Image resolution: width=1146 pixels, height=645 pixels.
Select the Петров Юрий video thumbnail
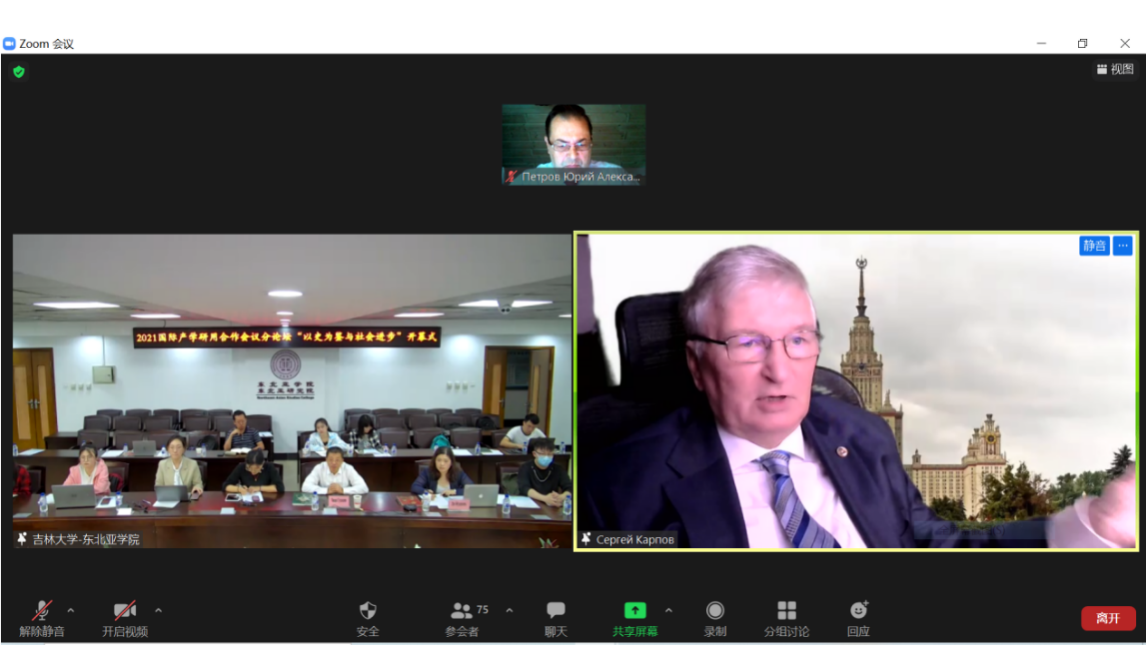[573, 144]
